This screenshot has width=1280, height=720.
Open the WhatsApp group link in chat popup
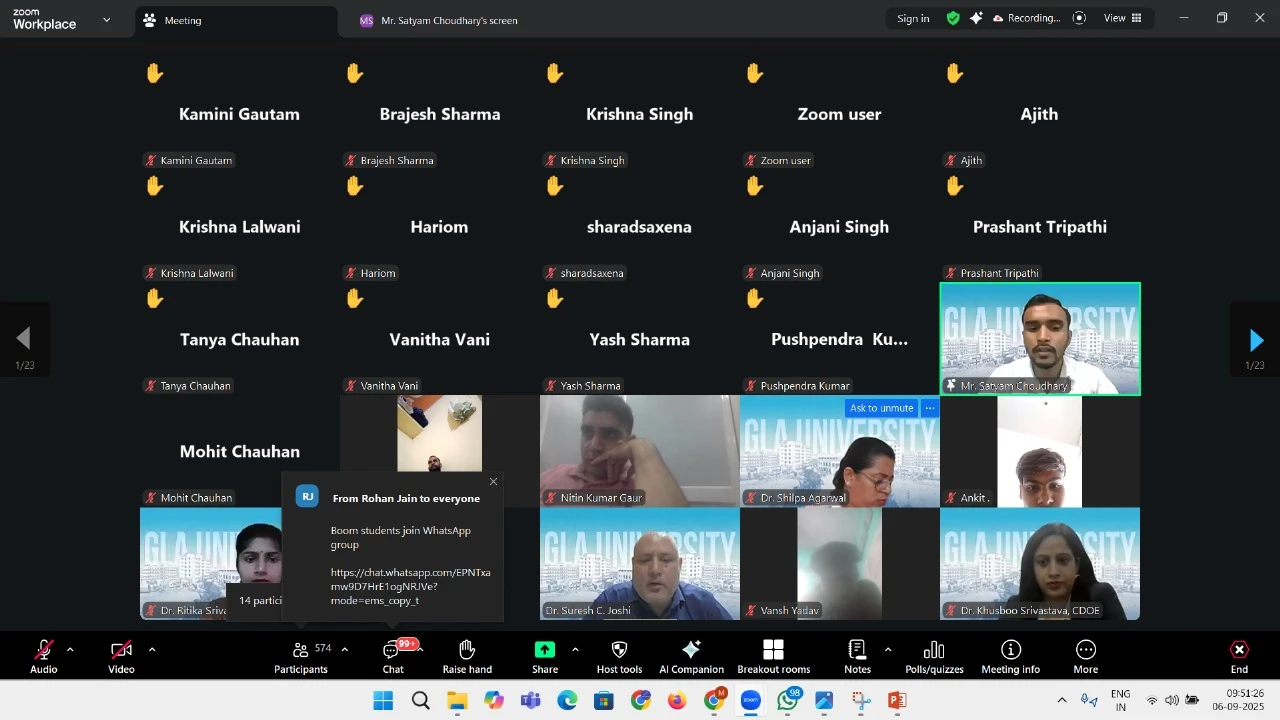pos(410,586)
